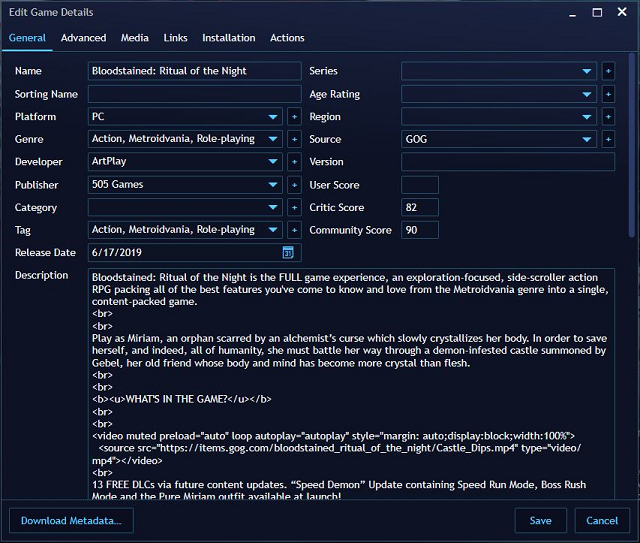
Task: Add a new Region with plus button
Action: pos(608,117)
